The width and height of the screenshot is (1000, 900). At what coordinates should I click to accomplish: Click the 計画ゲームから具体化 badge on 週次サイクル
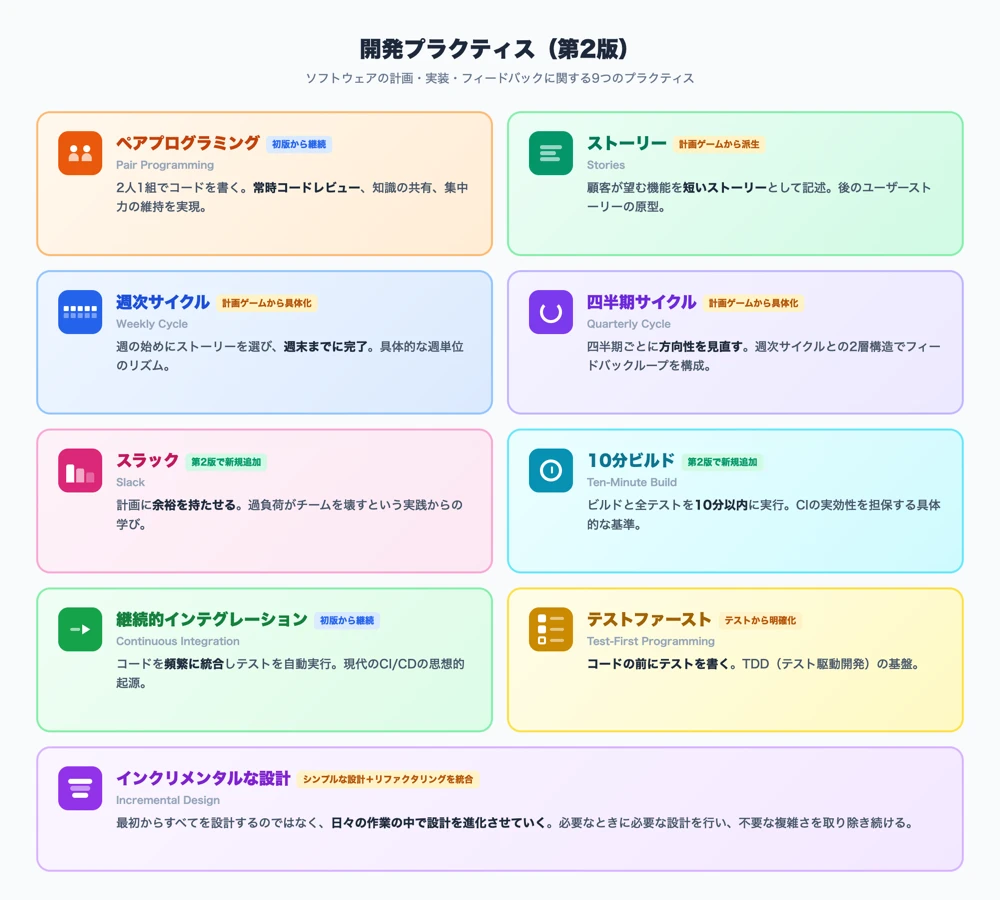[x=267, y=303]
